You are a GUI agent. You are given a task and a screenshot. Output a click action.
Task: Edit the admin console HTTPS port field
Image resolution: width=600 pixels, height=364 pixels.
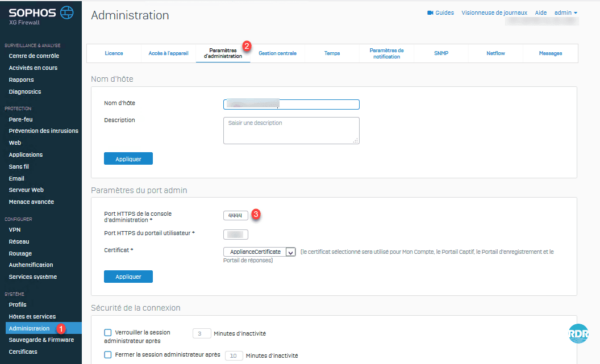point(235,215)
